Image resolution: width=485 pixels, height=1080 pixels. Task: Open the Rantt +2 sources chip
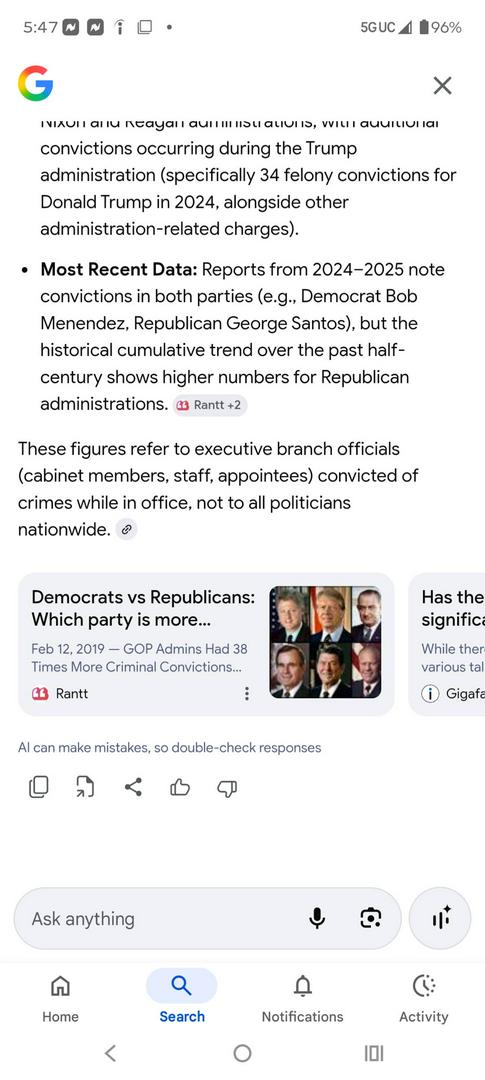click(209, 405)
